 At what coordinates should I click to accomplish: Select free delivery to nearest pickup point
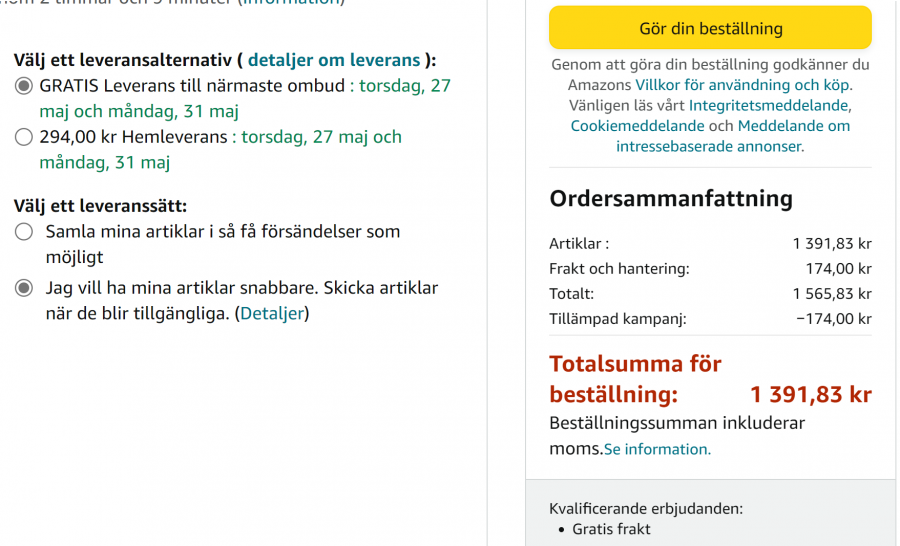[x=24, y=86]
